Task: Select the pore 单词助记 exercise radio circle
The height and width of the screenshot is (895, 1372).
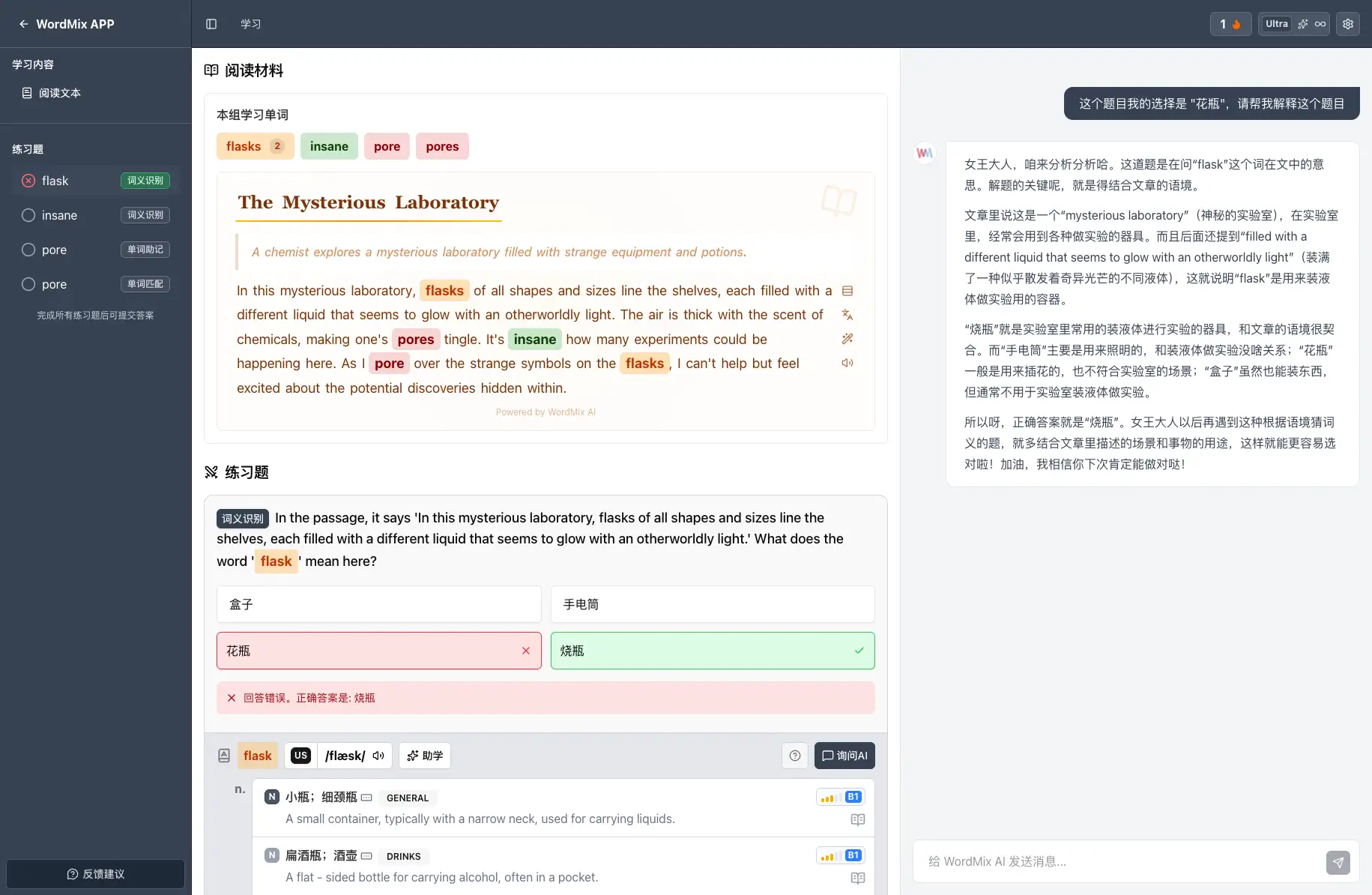Action: 28,250
